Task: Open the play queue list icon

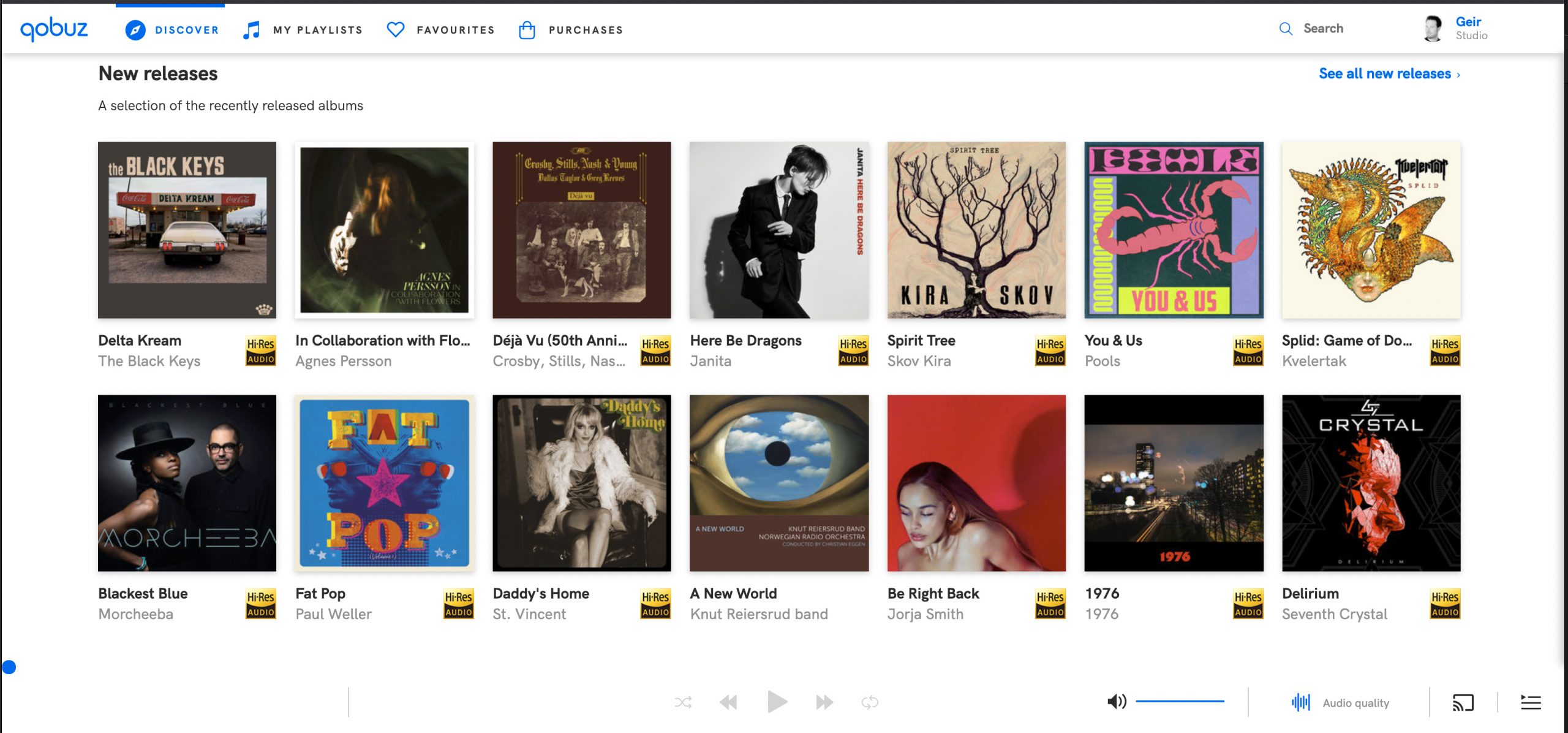Action: click(1531, 702)
